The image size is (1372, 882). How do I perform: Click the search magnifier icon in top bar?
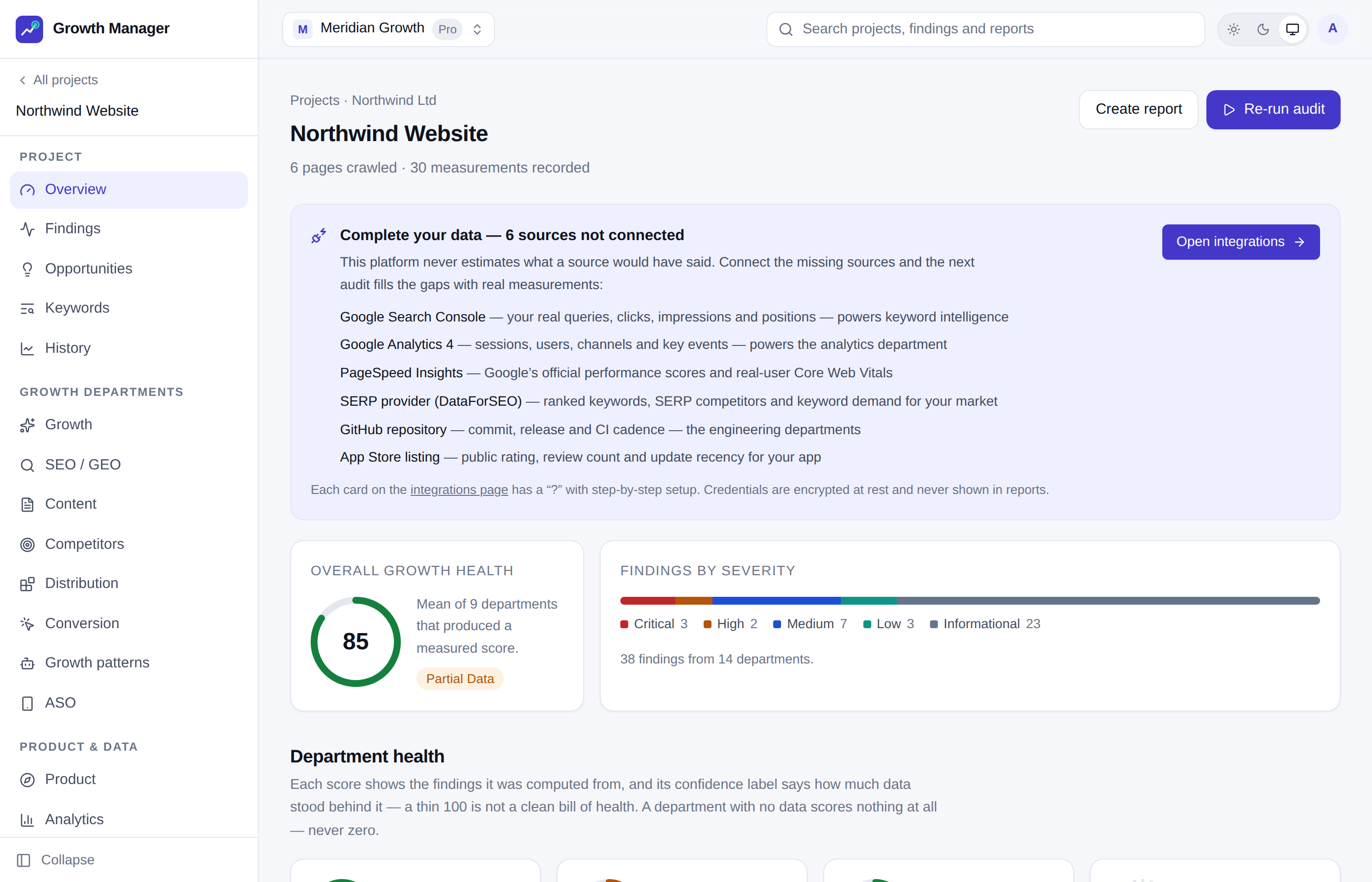tap(786, 29)
